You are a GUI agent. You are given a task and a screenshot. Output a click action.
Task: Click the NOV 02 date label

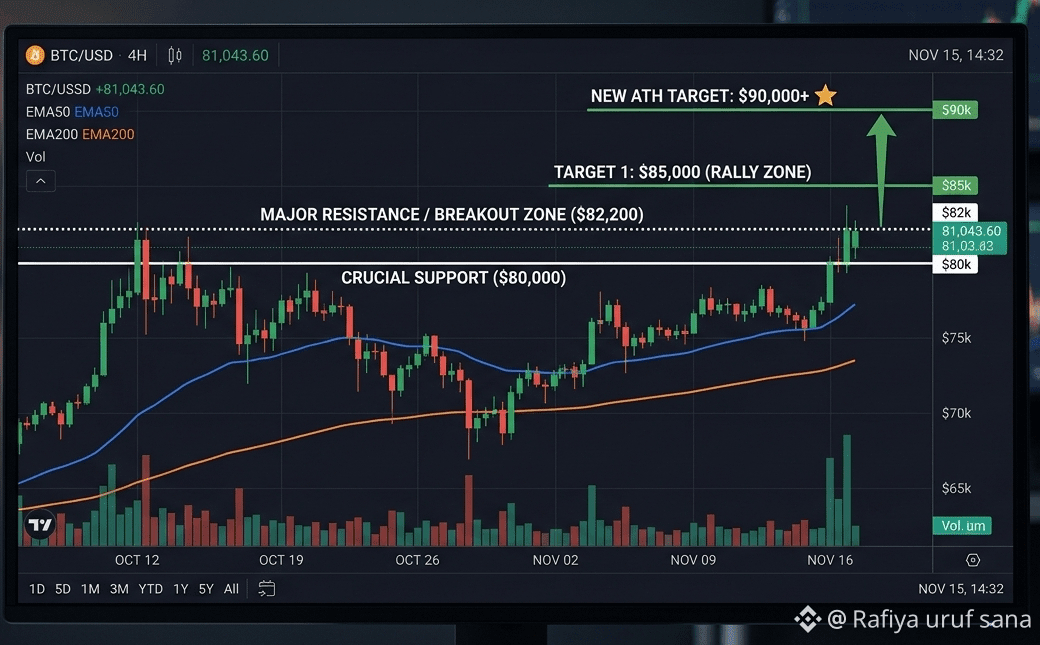pyautogui.click(x=555, y=560)
